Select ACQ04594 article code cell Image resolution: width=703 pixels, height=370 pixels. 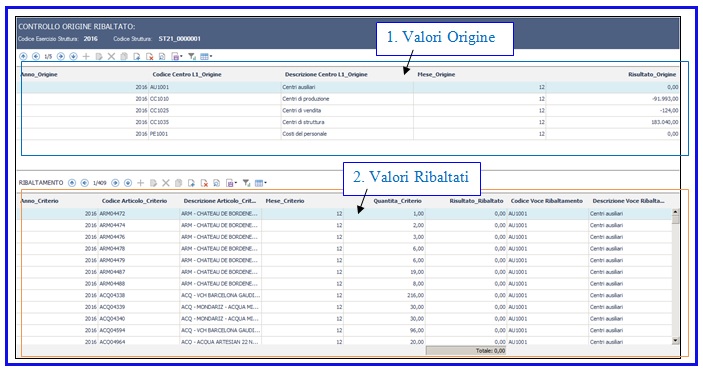[139, 330]
